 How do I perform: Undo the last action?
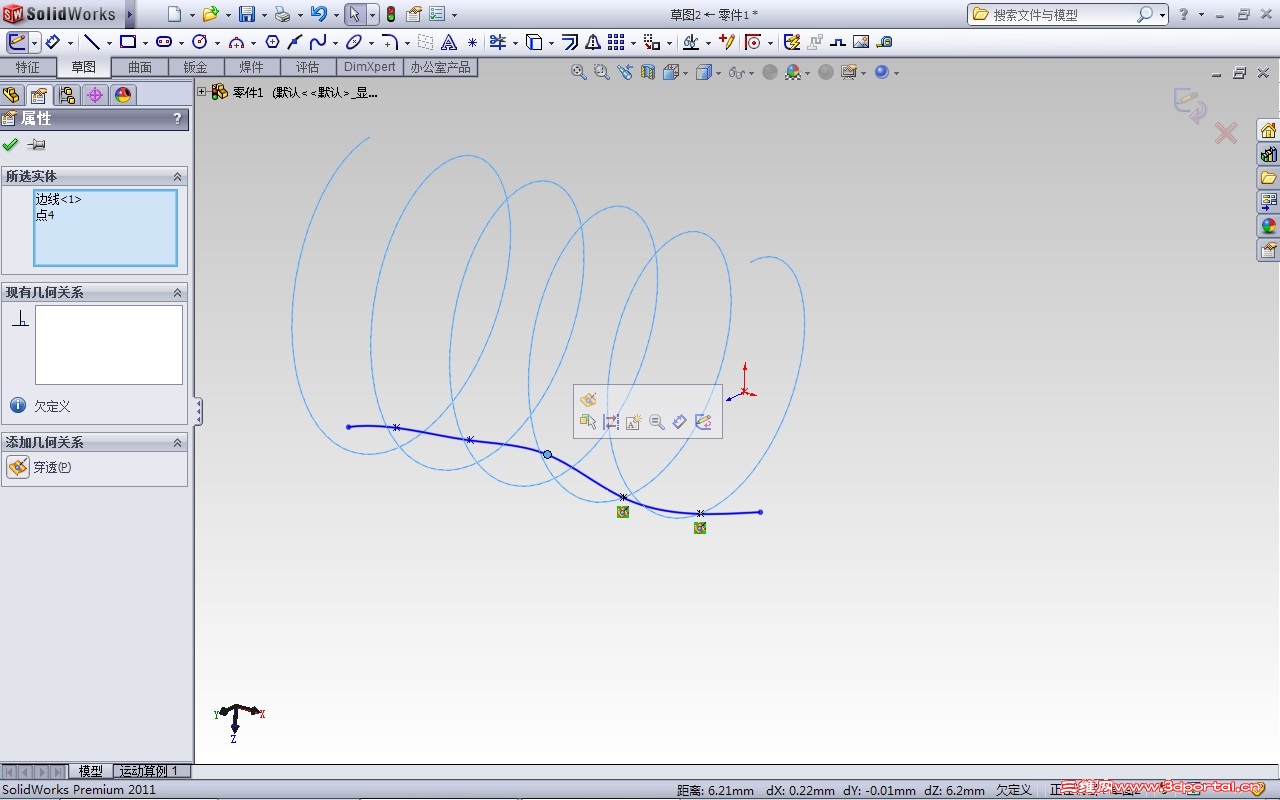pyautogui.click(x=318, y=14)
